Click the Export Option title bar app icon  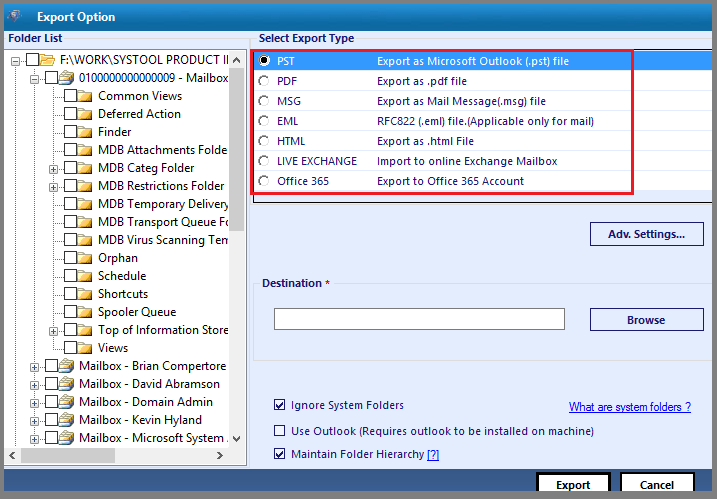tap(14, 16)
